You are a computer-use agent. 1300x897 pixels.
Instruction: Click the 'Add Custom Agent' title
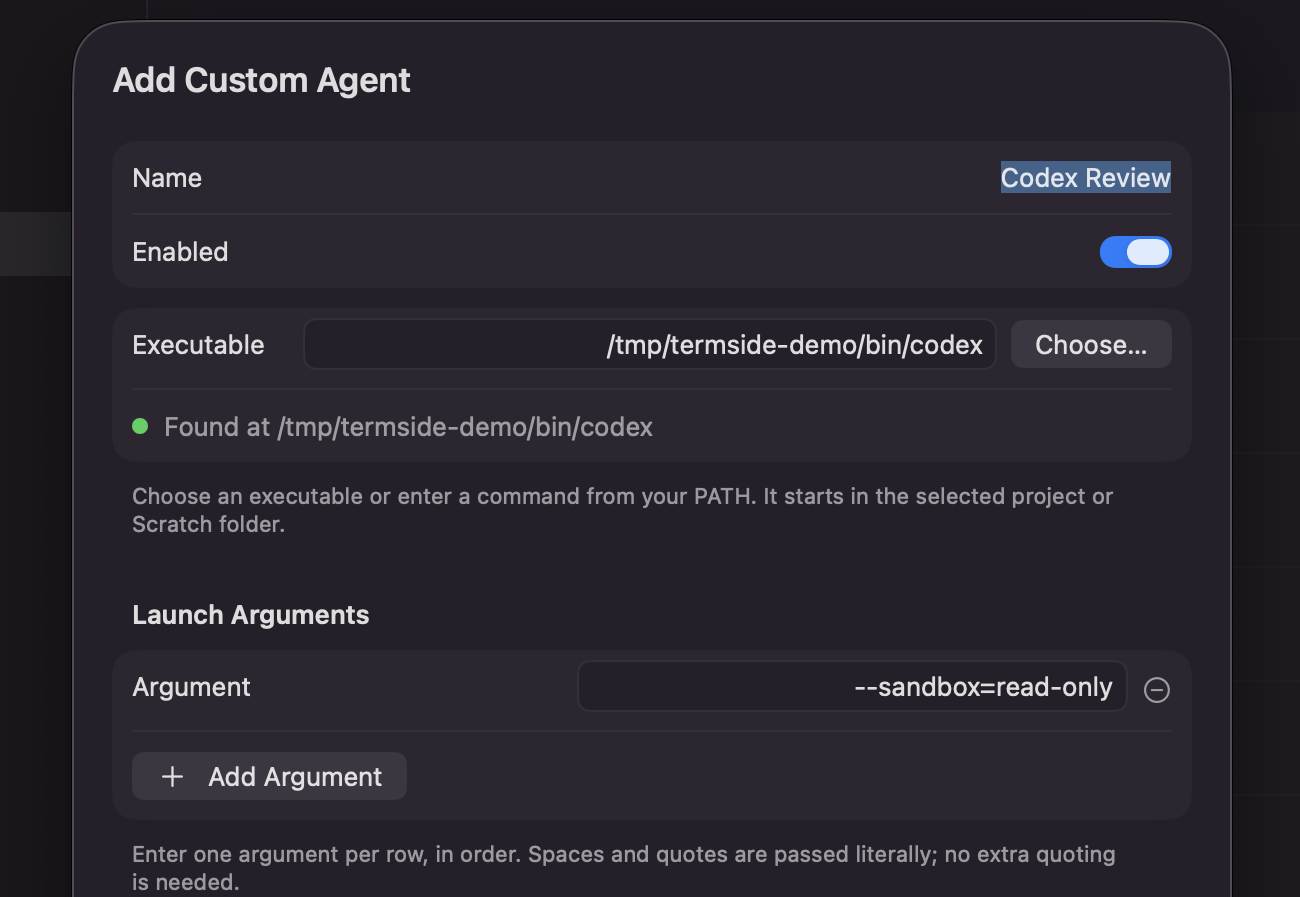coord(262,80)
